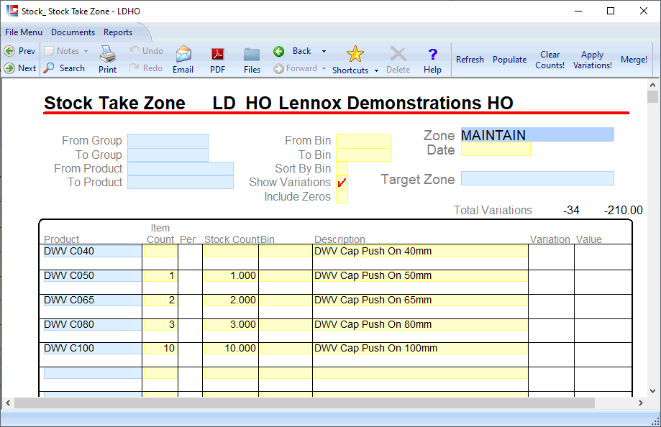This screenshot has width=661, height=427.
Task: Click the Redo toolbar item
Action: [x=146, y=68]
